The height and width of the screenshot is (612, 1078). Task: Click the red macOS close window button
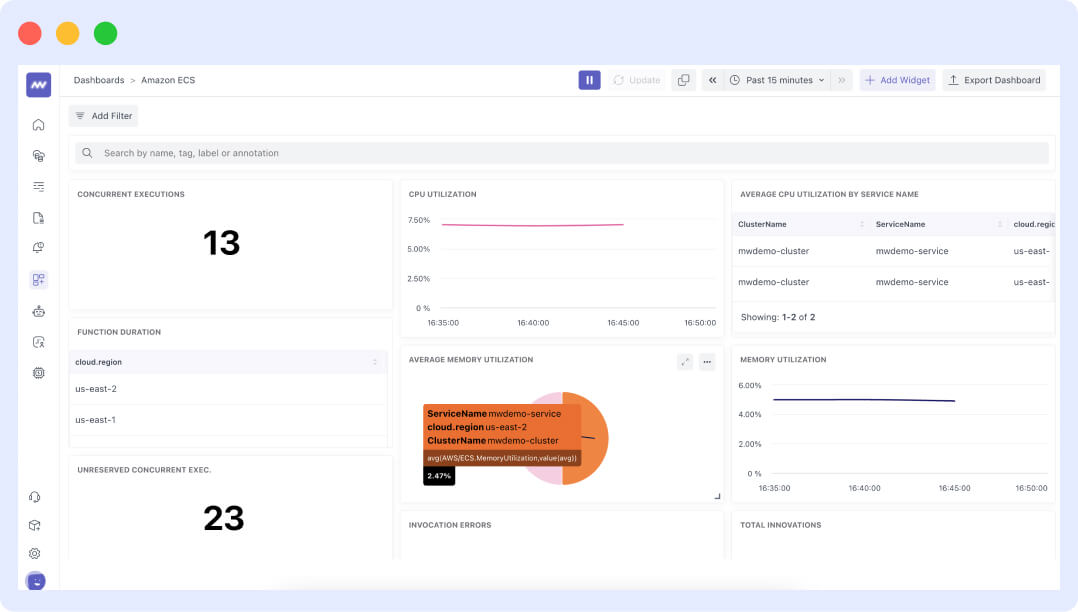[30, 33]
